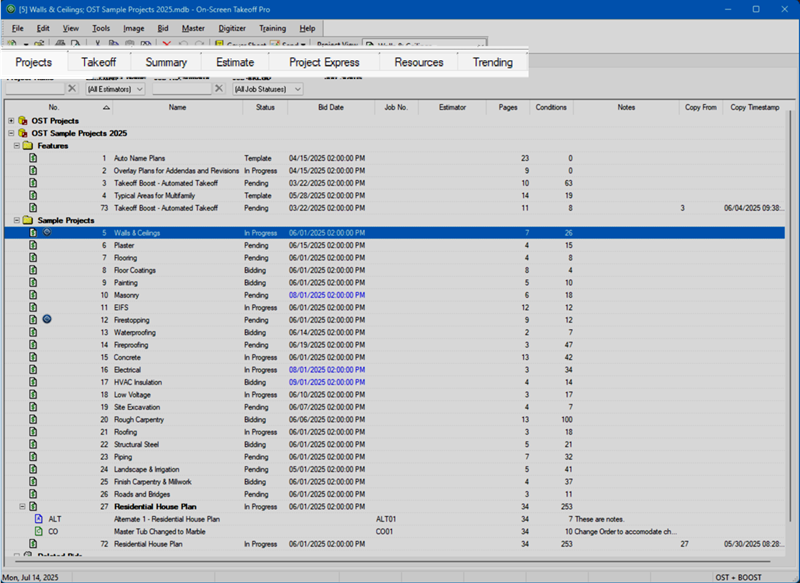Click the 08/01/2025 bid date for Masonry

(x=327, y=295)
